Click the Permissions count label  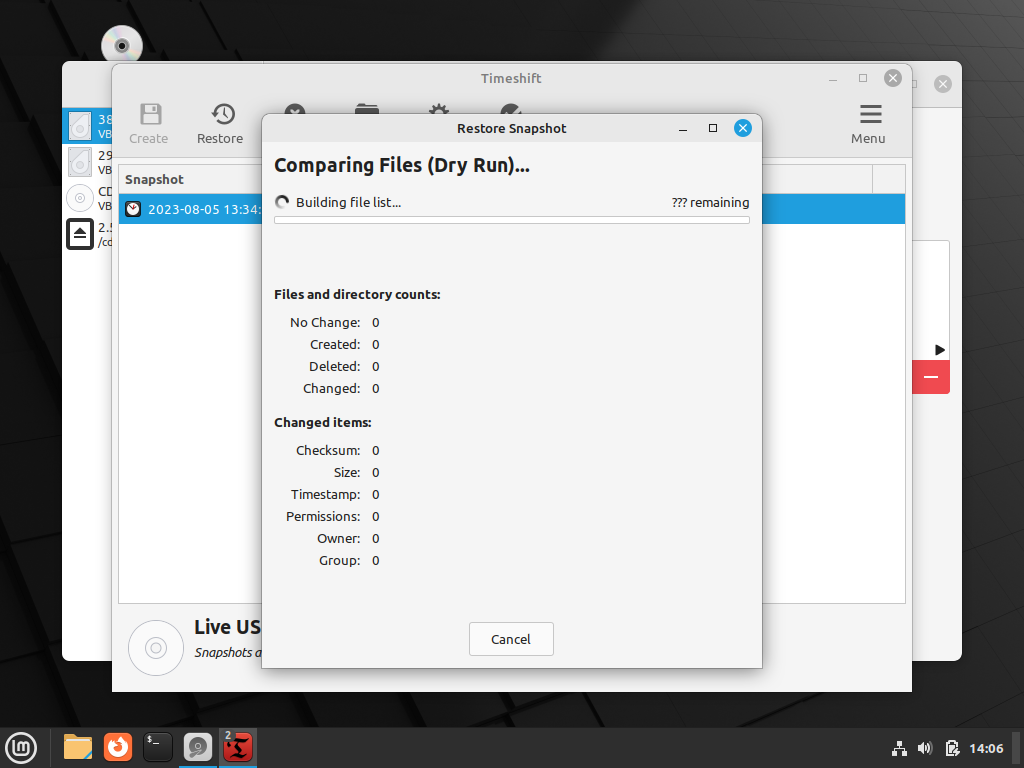[323, 517]
